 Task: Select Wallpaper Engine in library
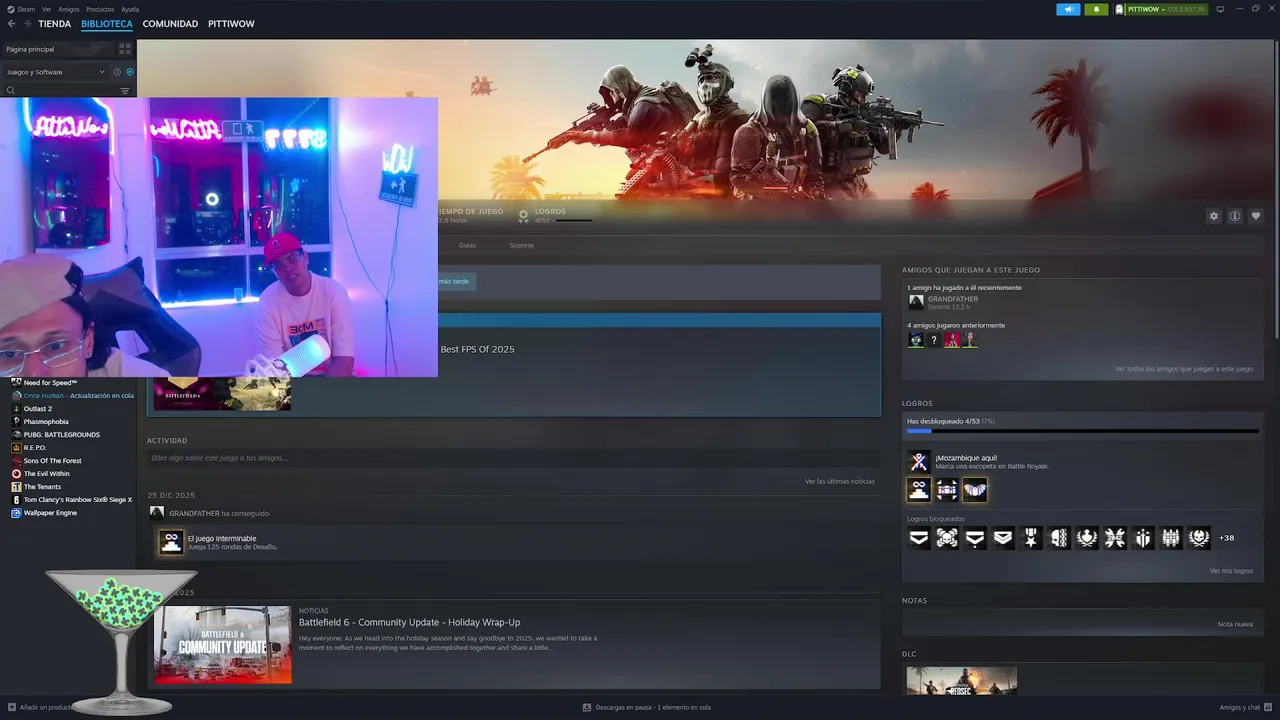click(x=50, y=513)
